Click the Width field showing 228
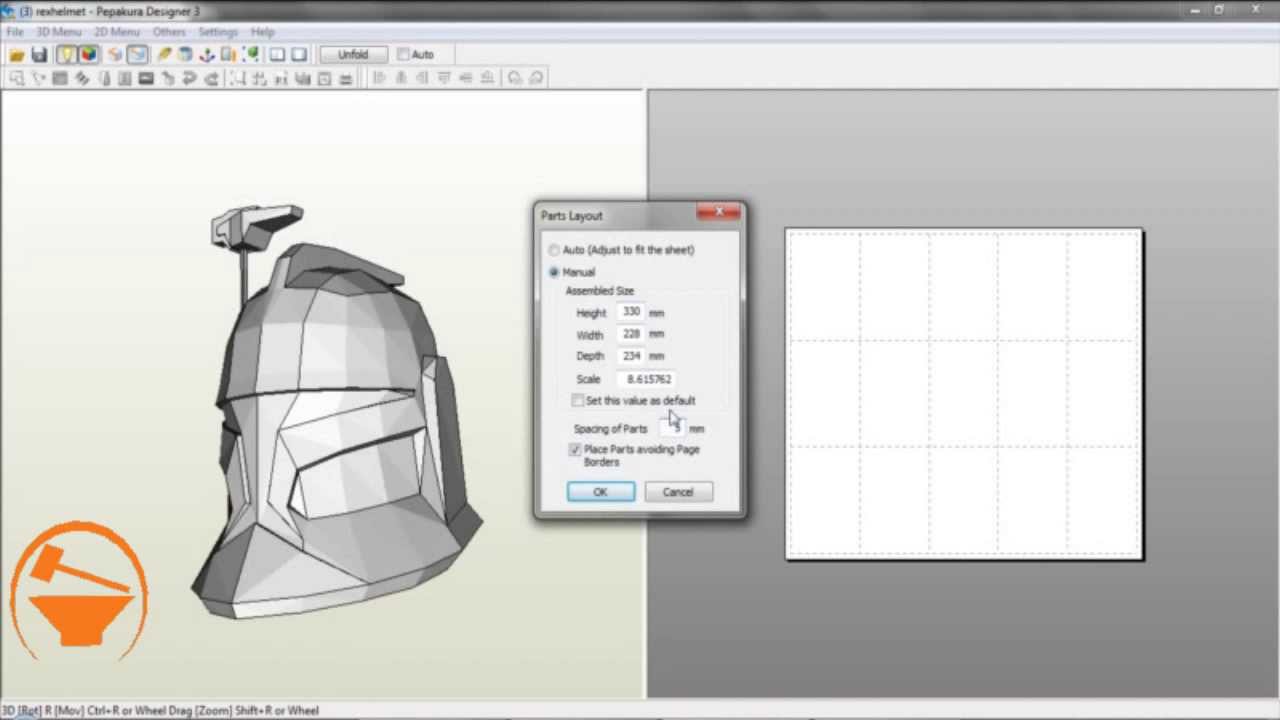This screenshot has width=1280, height=720. click(630, 334)
